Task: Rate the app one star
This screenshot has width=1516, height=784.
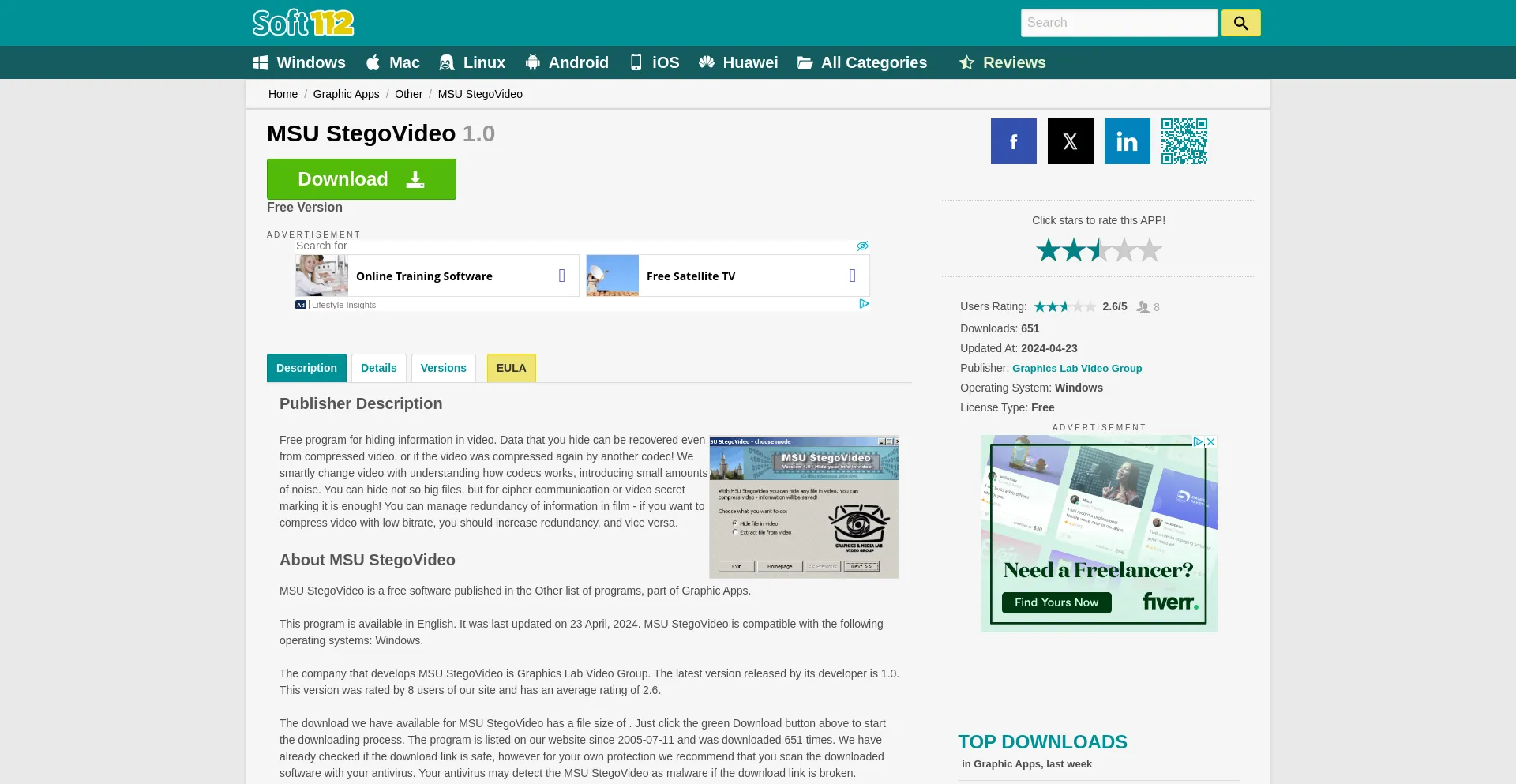Action: pyautogui.click(x=1049, y=249)
